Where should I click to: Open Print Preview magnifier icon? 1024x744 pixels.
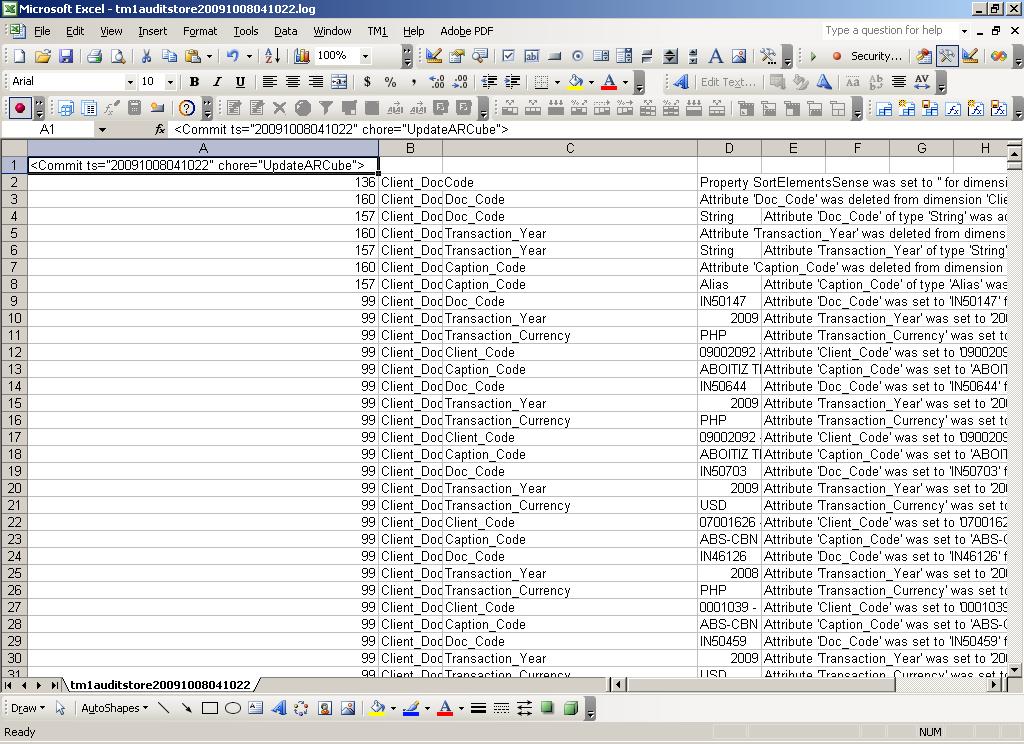tap(118, 56)
